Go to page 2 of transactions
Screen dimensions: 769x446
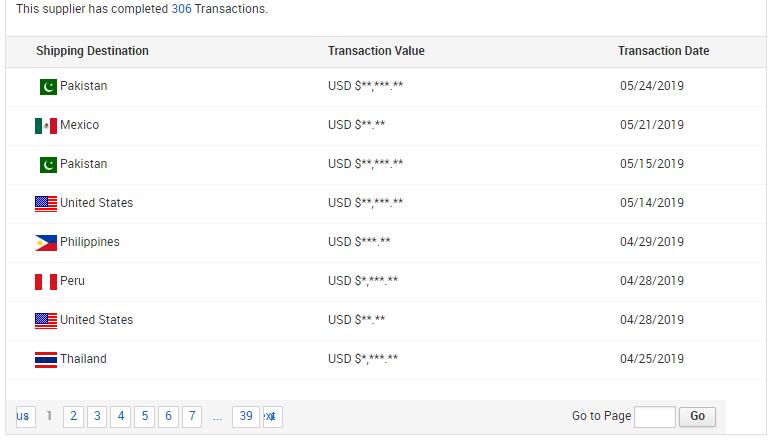[x=73, y=416]
